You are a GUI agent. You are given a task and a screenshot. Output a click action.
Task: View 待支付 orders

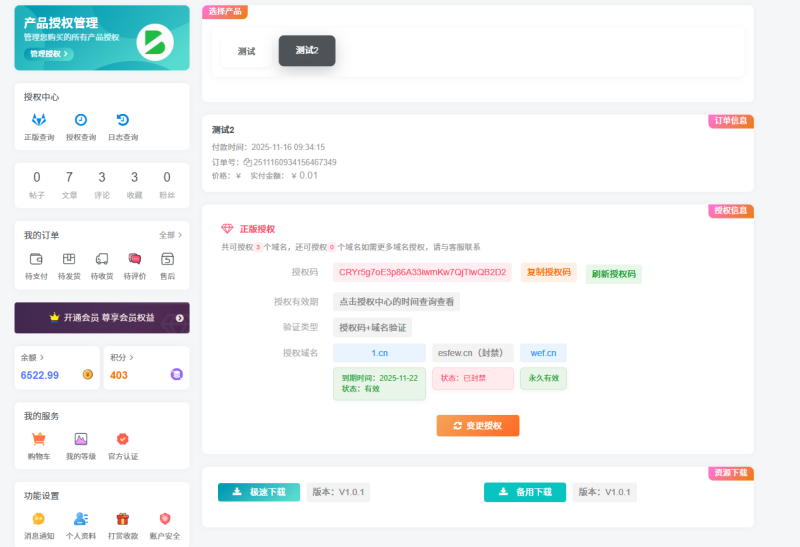pos(36,266)
